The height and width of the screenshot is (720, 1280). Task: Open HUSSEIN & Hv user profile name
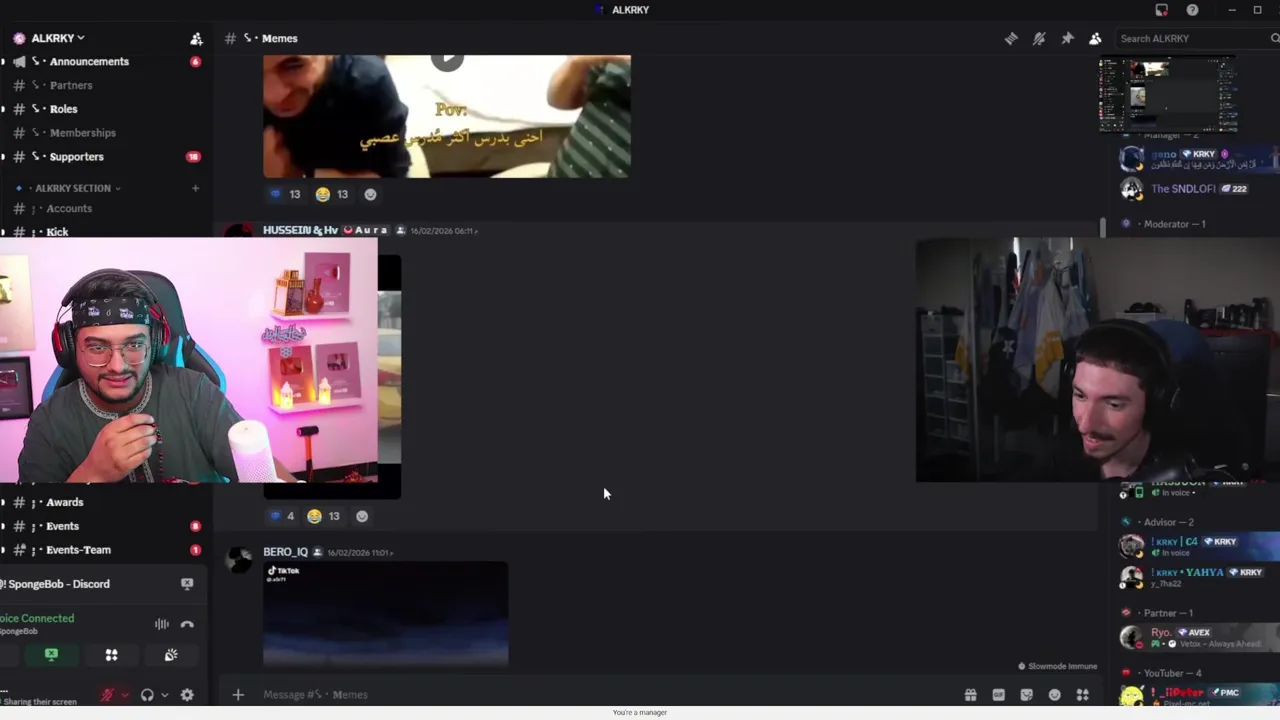[x=300, y=230]
